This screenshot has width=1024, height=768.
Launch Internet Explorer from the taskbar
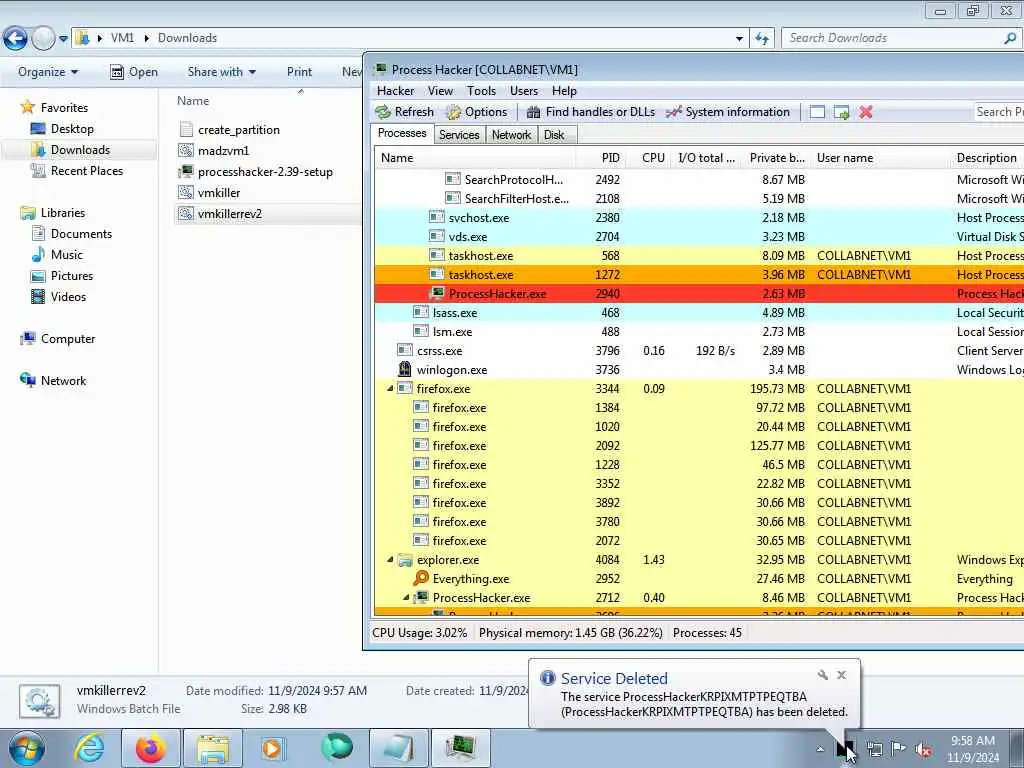coord(89,748)
